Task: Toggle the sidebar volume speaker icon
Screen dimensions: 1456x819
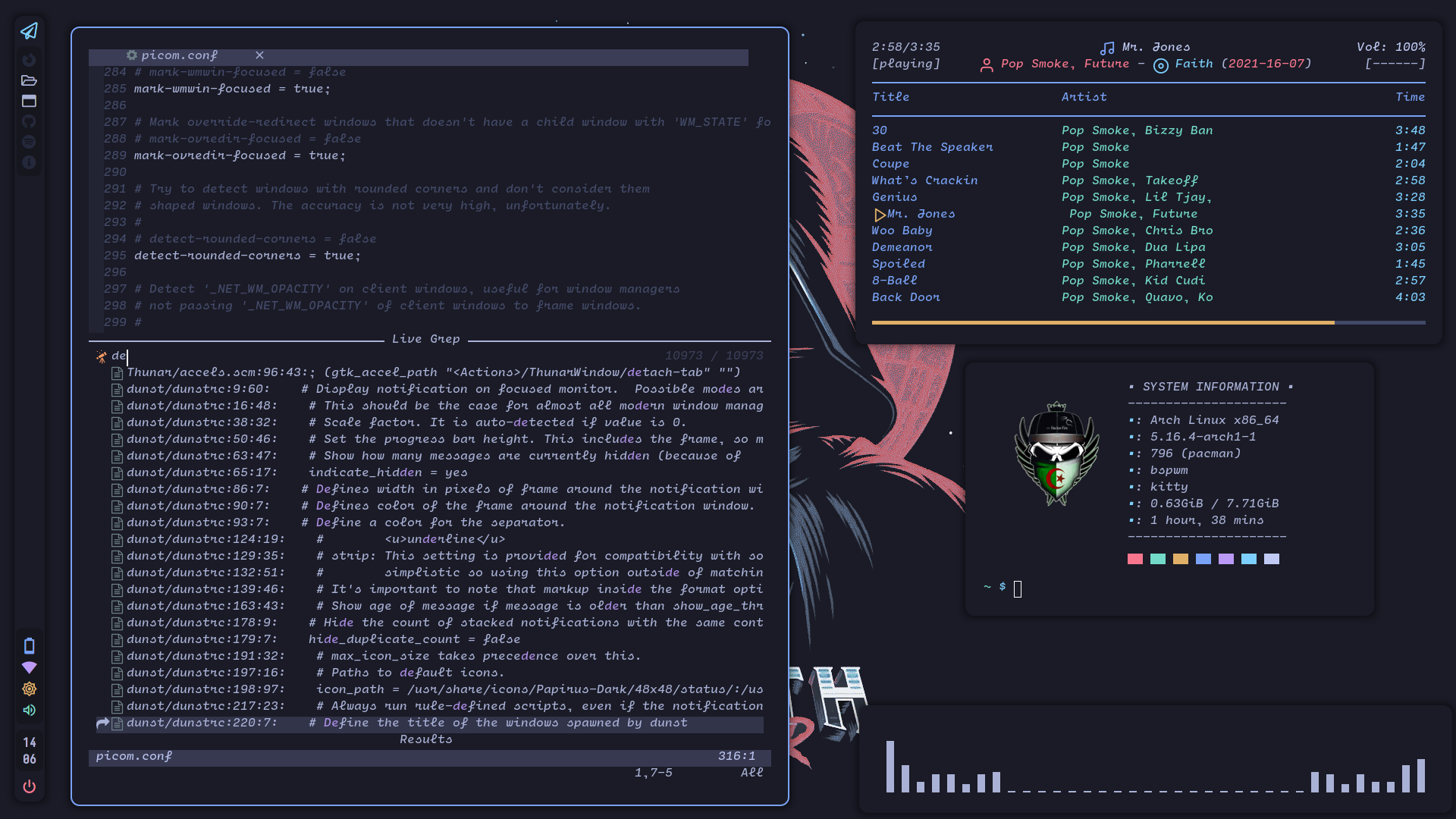Action: point(29,710)
